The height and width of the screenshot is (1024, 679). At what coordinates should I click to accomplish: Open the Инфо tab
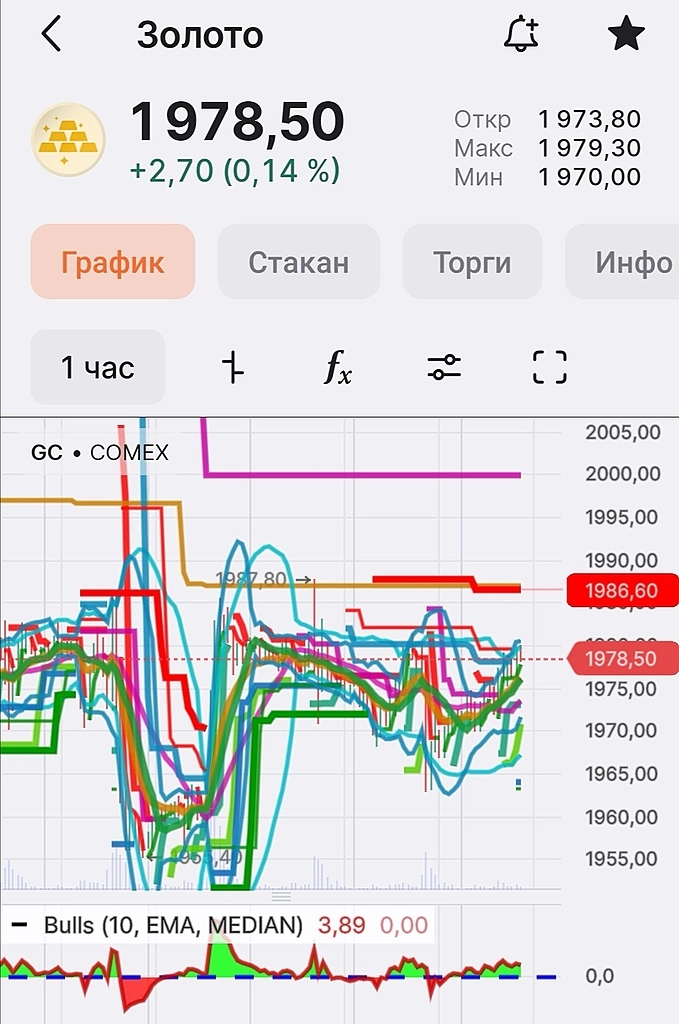click(632, 262)
